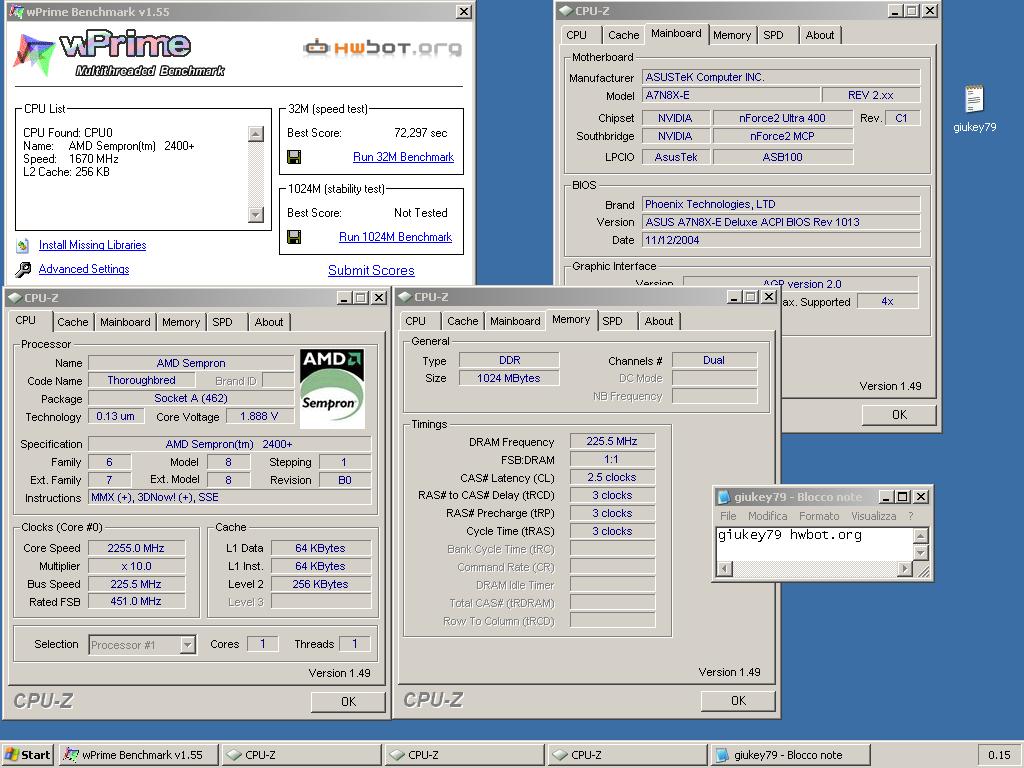Click the Southbridge nForce2 MCP field
The height and width of the screenshot is (768, 1024).
point(782,136)
